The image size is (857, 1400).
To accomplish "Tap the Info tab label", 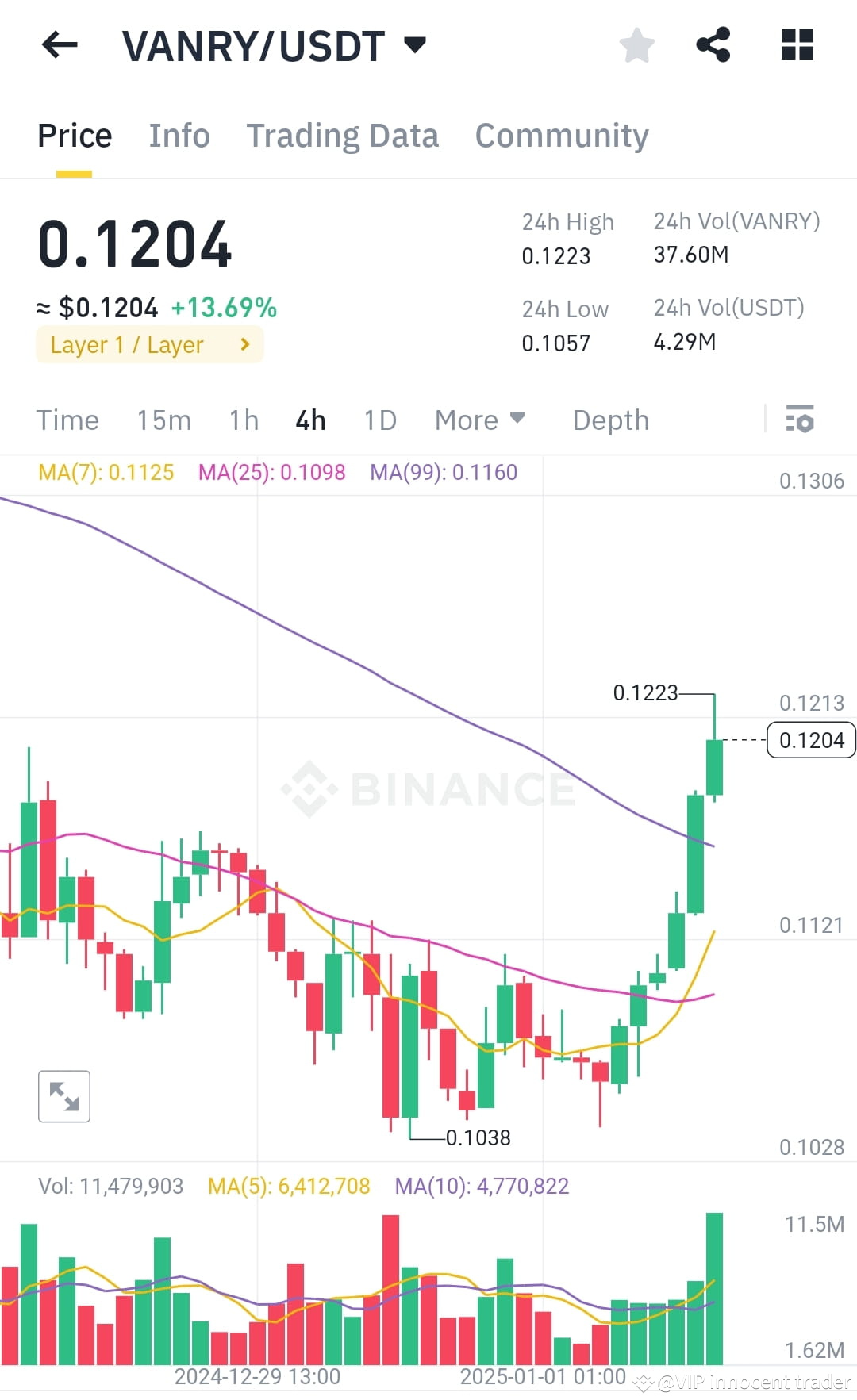I will click(x=179, y=135).
